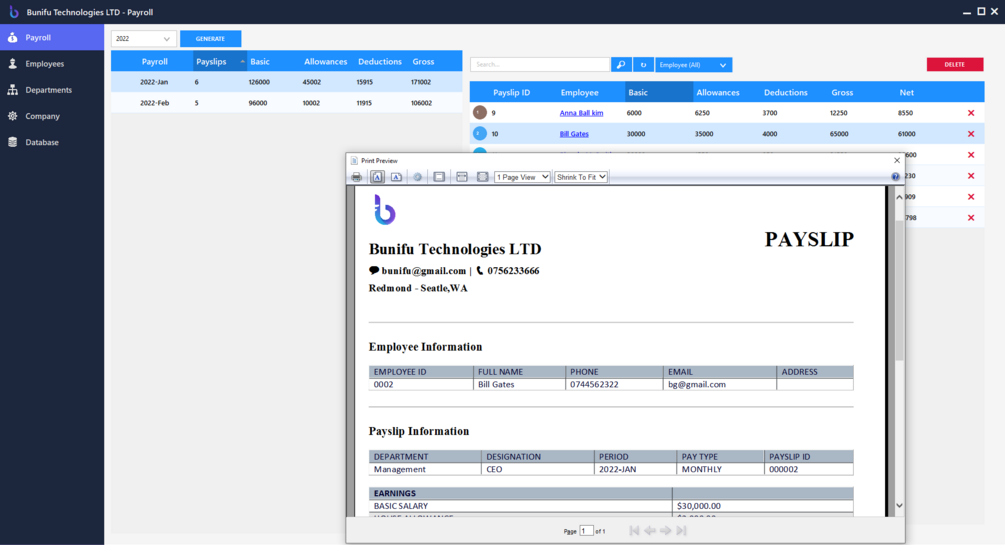The image size is (1005, 545).
Task: Click toolbar icon left of 1 Page View
Action: pyautogui.click(x=483, y=177)
